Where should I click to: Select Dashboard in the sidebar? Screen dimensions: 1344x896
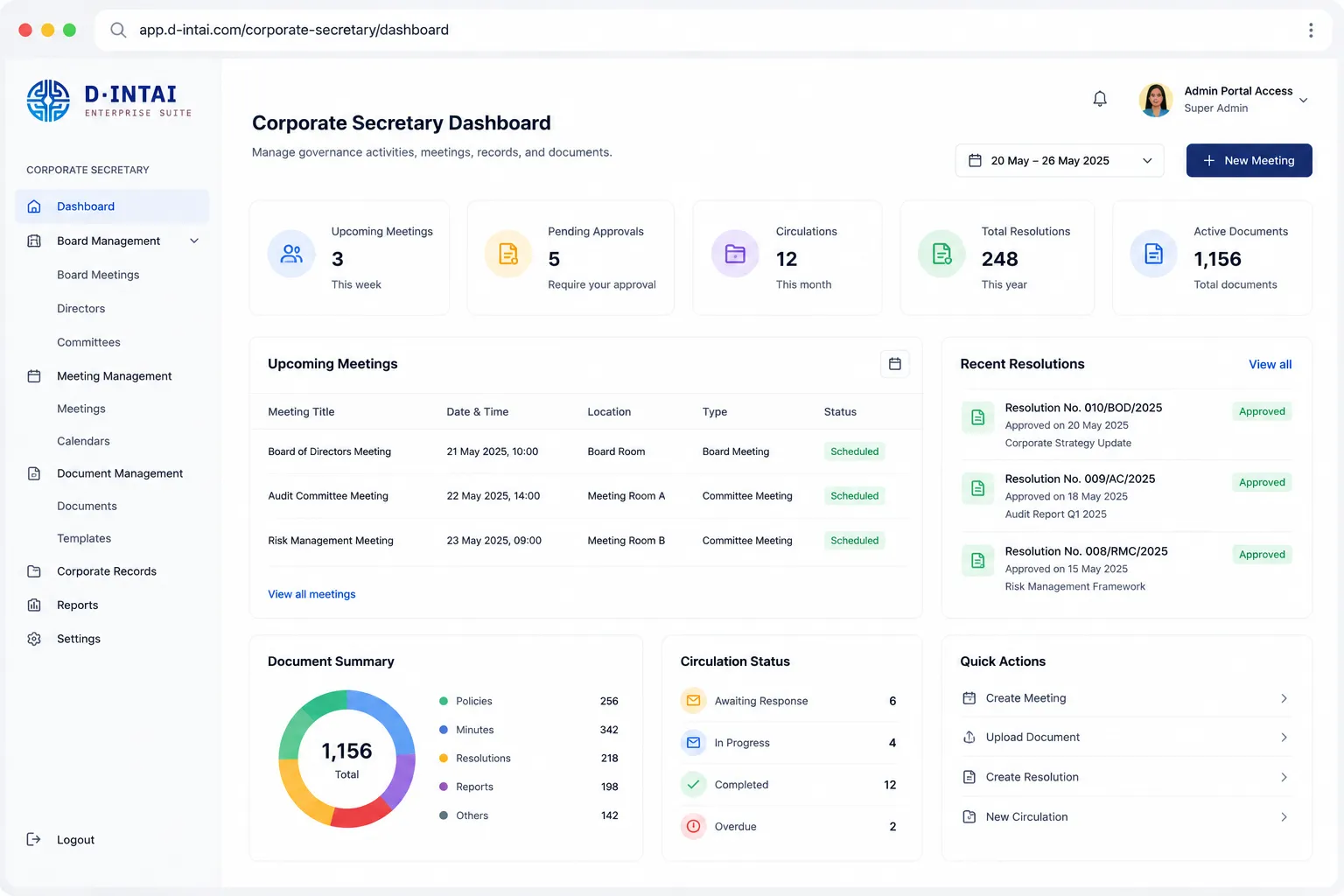point(112,206)
